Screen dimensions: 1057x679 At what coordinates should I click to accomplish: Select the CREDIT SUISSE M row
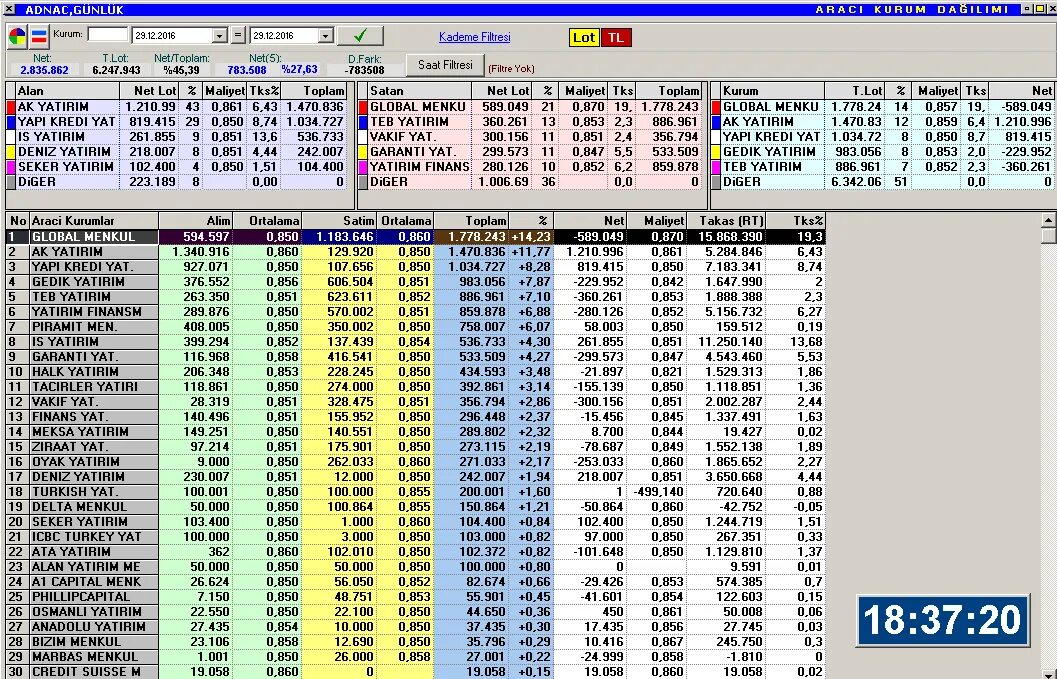416,672
